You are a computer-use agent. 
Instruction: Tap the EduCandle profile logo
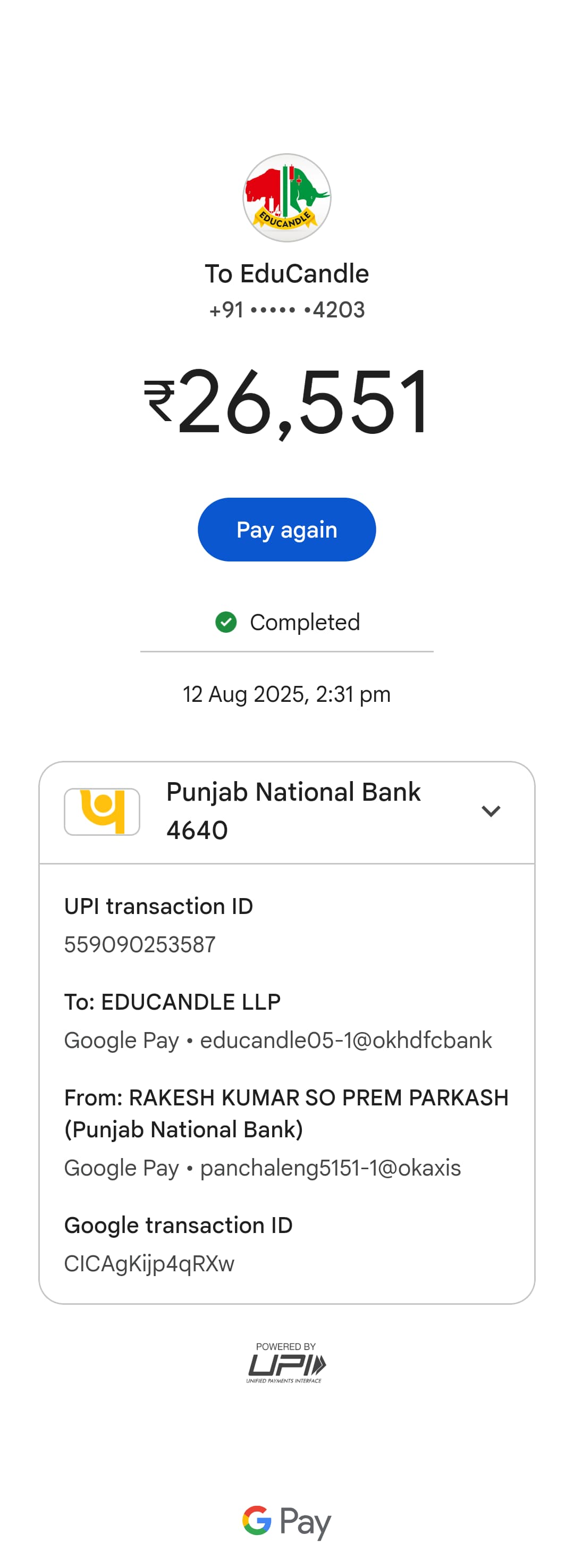tap(286, 197)
